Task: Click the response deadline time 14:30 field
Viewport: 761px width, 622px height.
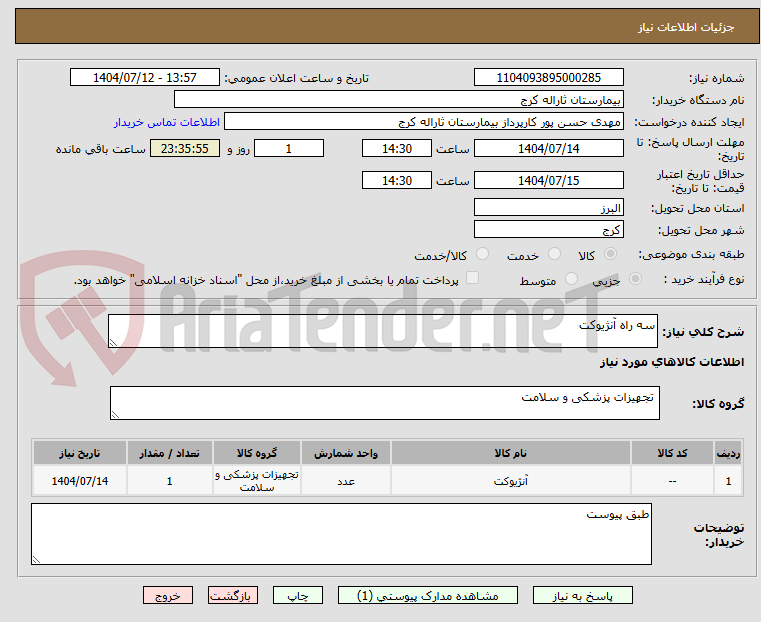Action: pos(397,148)
